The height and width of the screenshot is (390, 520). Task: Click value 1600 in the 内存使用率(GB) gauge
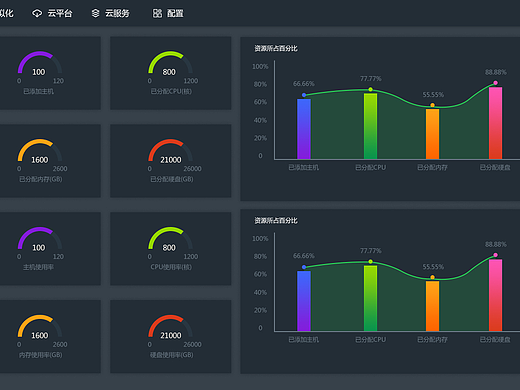pyautogui.click(x=40, y=335)
